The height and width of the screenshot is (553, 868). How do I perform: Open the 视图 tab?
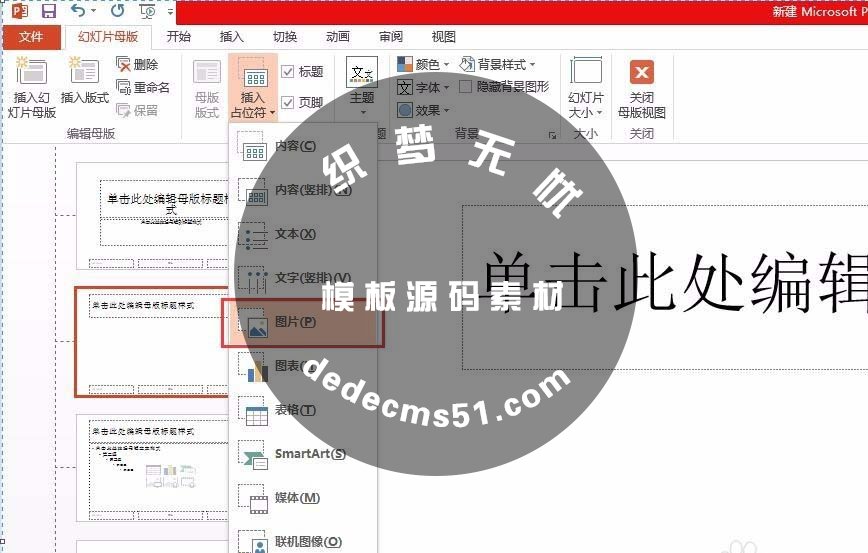[443, 37]
